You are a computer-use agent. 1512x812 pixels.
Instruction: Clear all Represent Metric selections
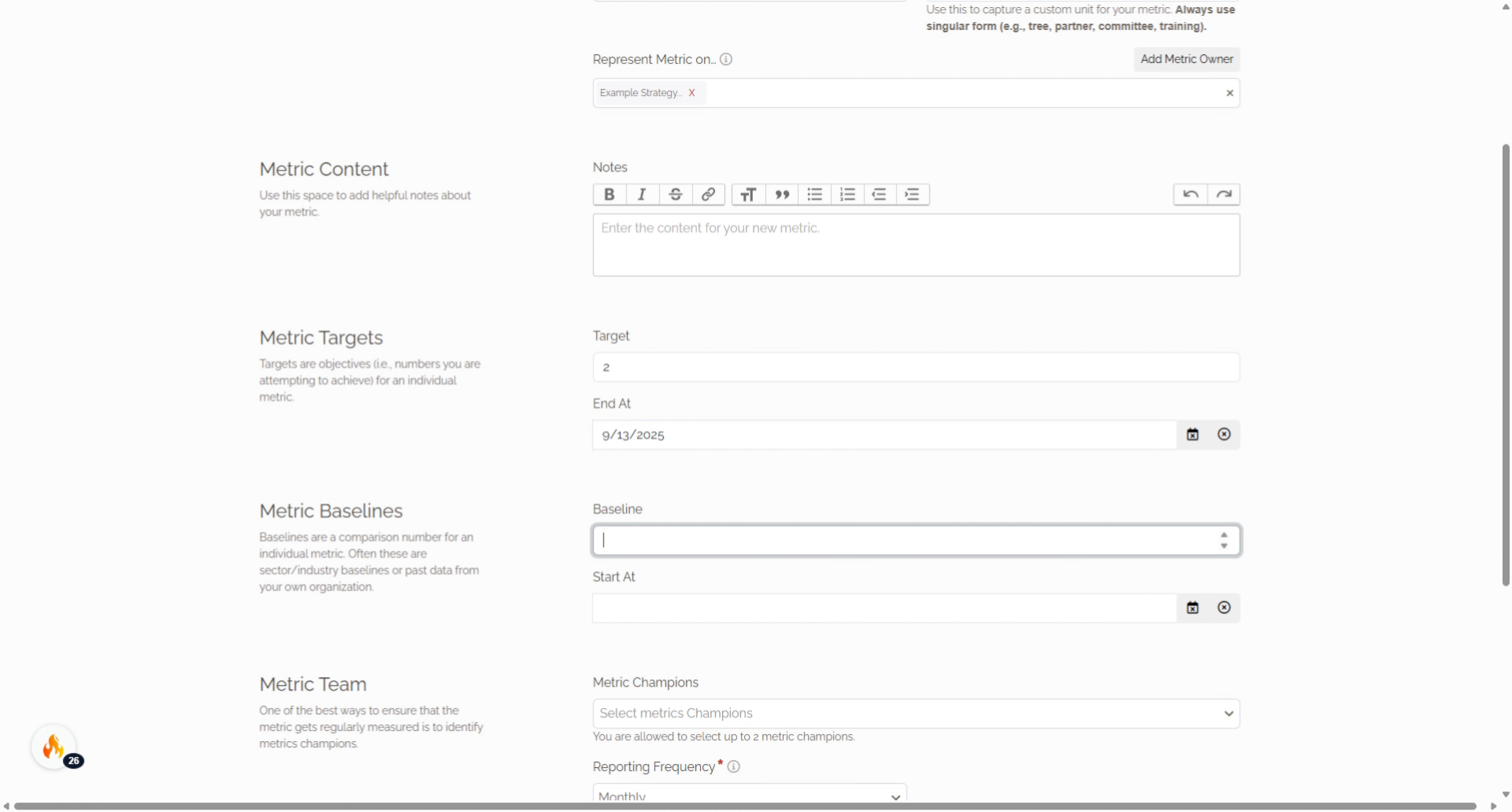[x=1229, y=93]
